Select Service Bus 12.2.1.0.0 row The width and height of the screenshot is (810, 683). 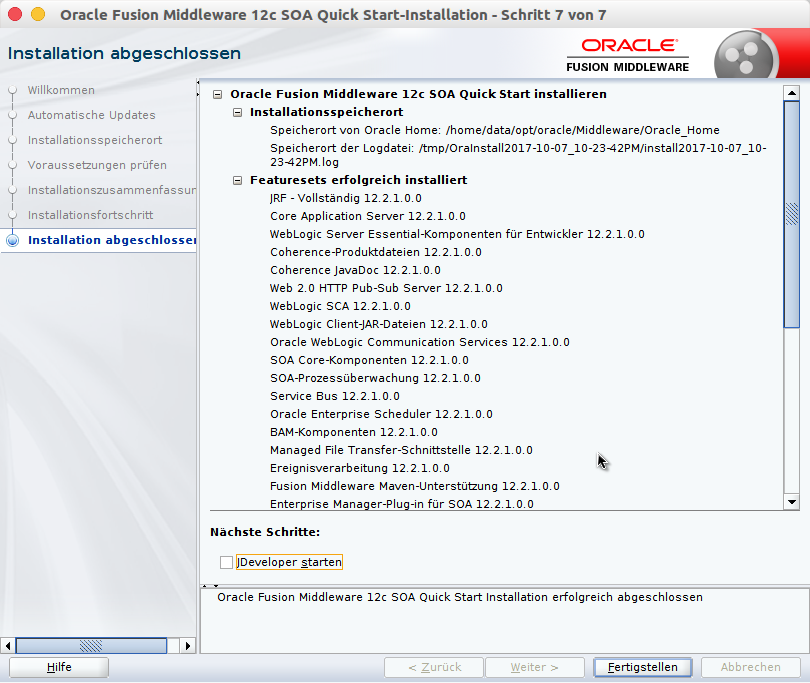point(335,396)
